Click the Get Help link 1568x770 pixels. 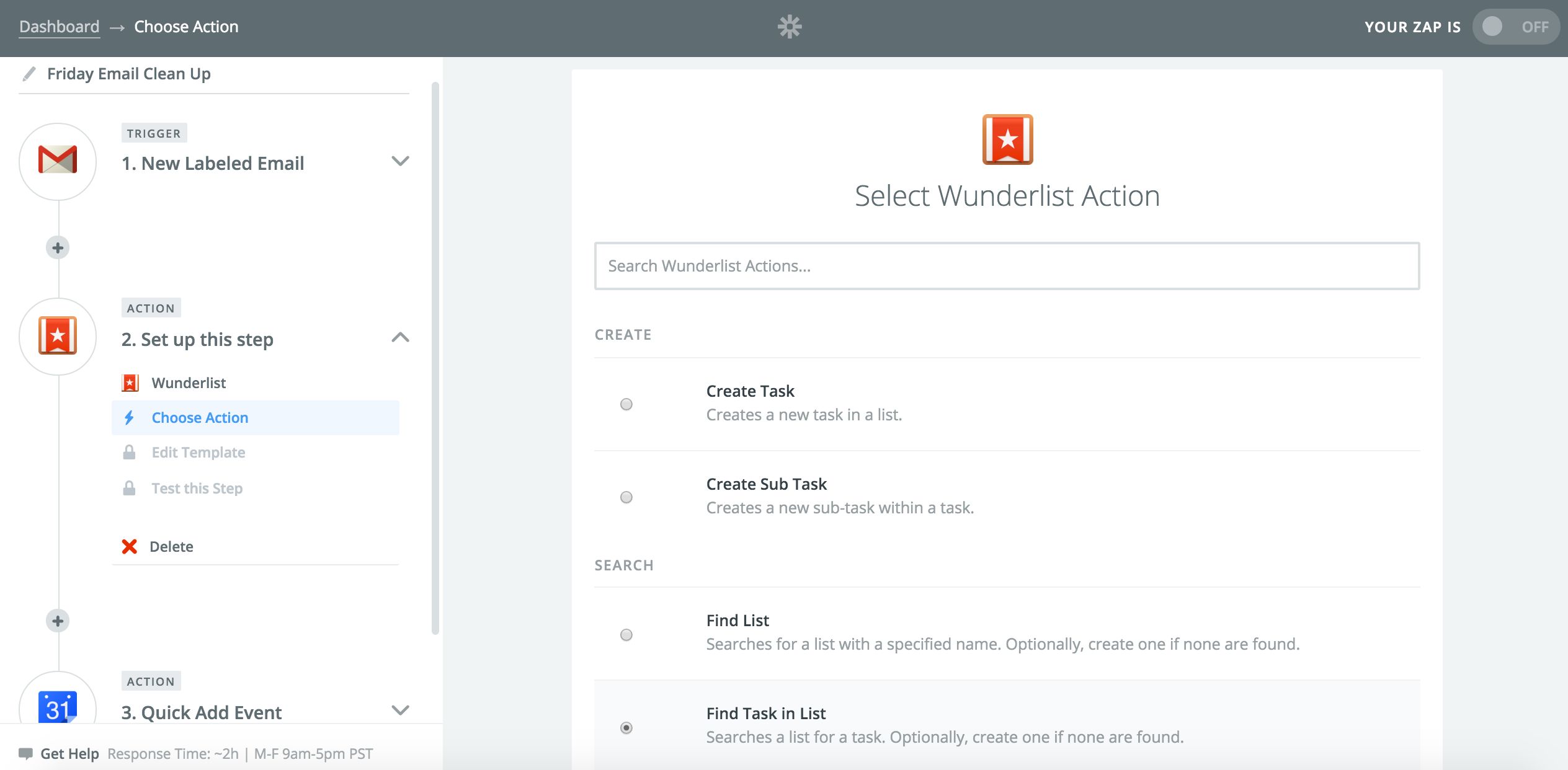pos(69,754)
